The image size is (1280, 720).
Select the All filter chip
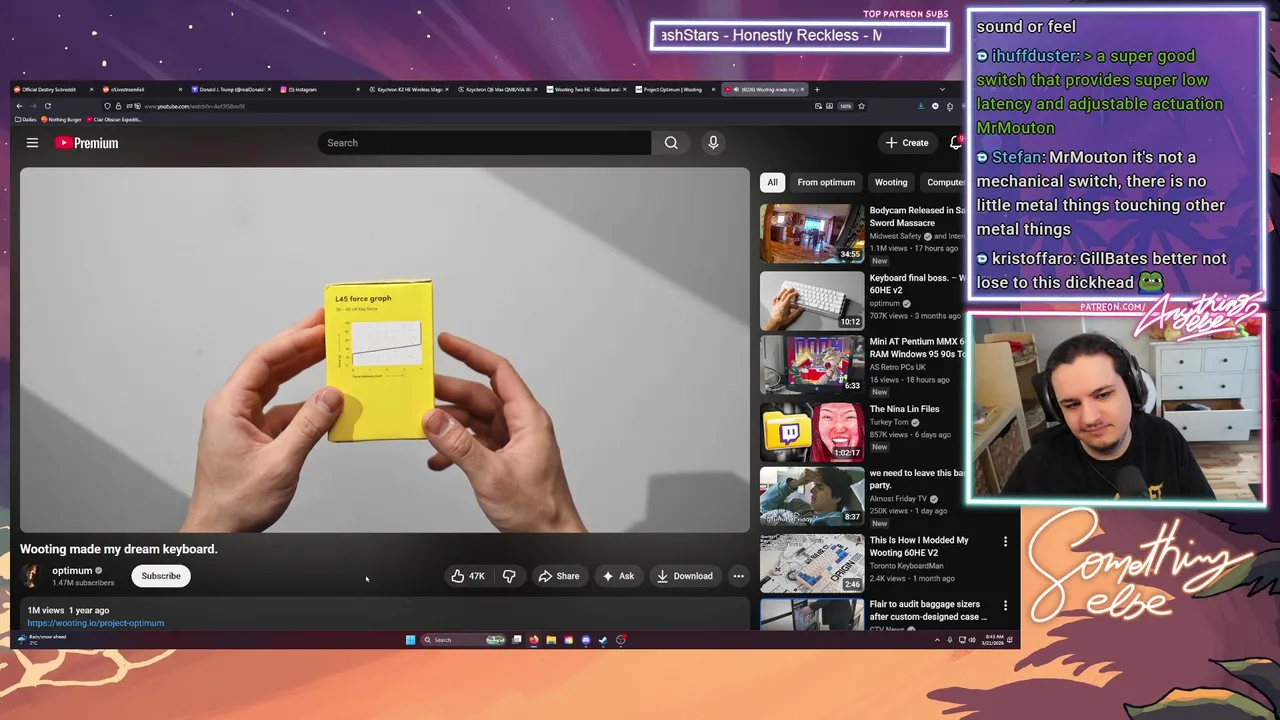tap(772, 182)
